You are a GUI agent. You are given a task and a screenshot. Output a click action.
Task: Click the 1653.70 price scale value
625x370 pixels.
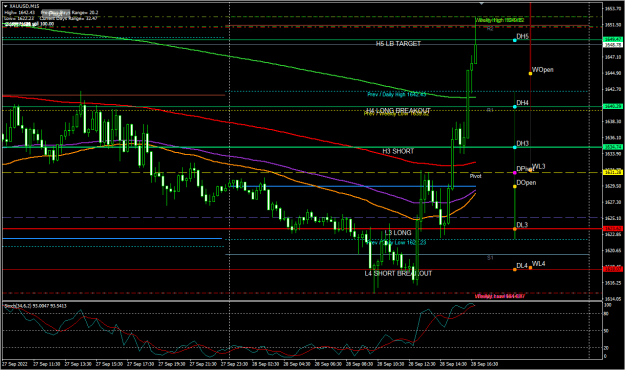[x=613, y=8]
